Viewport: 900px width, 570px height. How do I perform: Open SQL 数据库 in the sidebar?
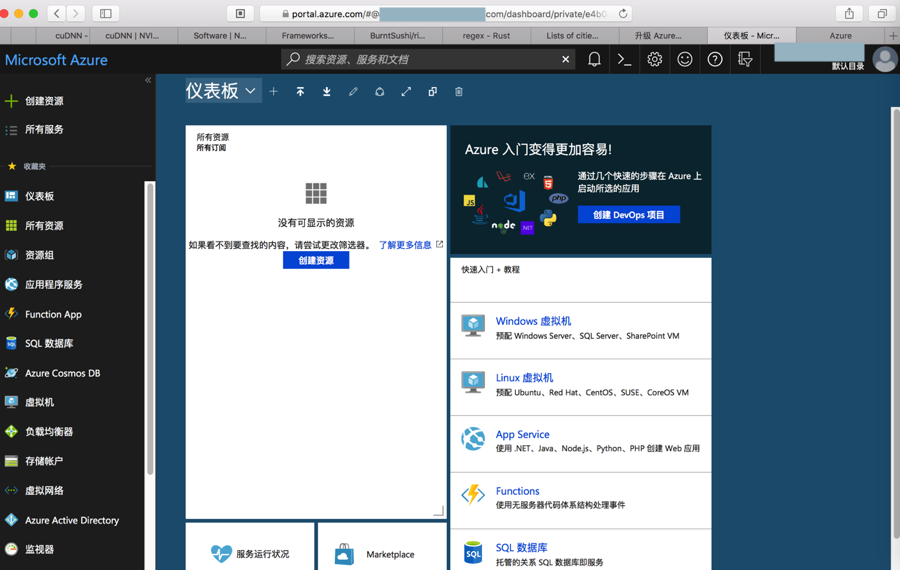[x=49, y=344]
